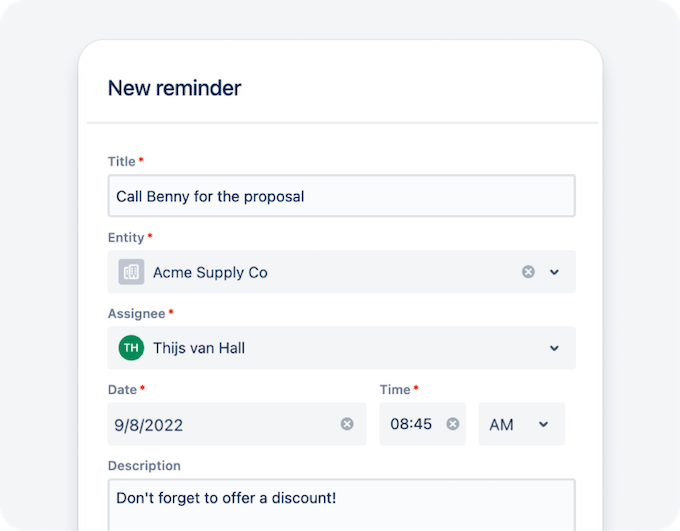Click the Entity field label
680x531 pixels.
pos(126,237)
